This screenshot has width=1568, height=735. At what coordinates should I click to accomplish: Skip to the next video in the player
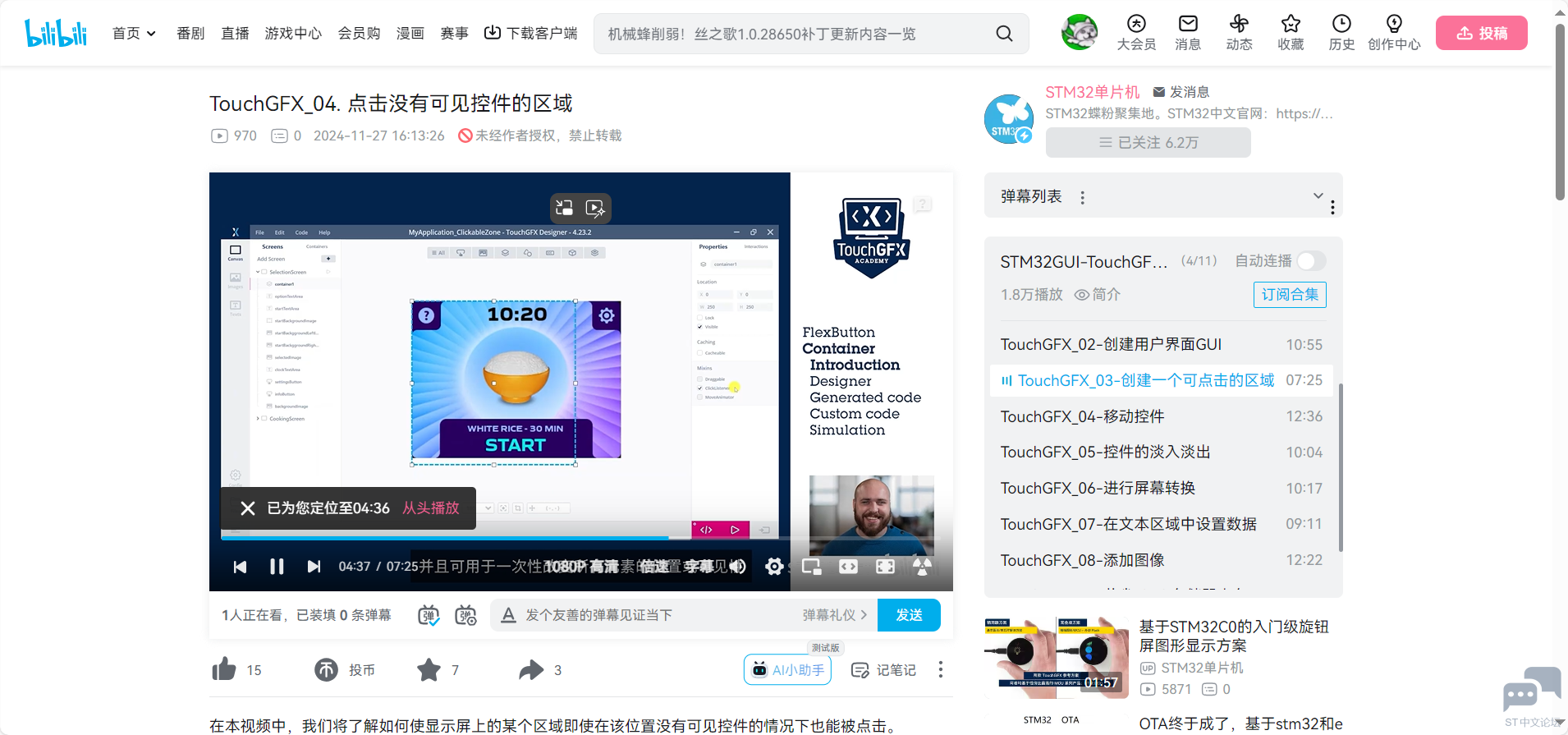click(314, 567)
